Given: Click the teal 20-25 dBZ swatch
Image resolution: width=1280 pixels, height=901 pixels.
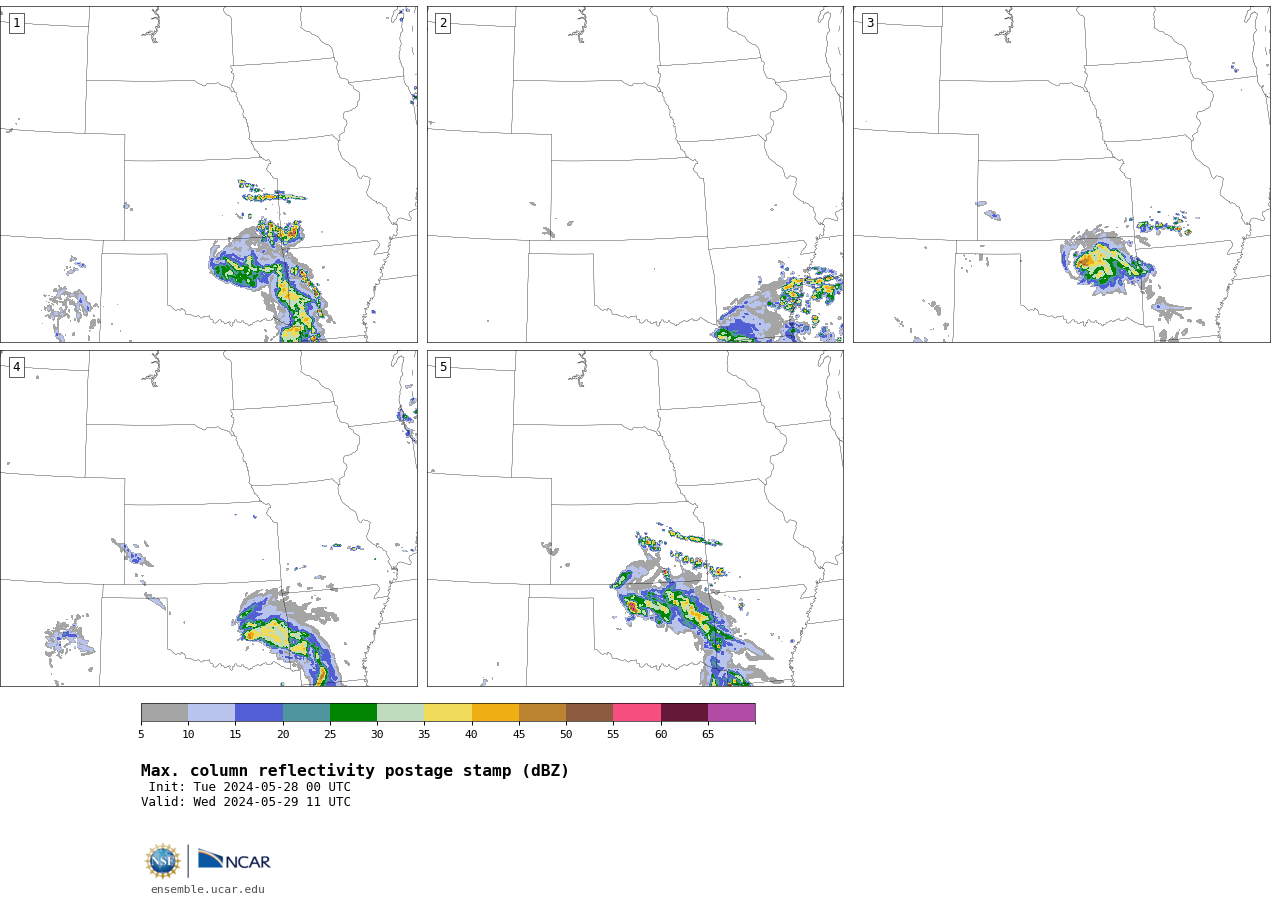Looking at the screenshot, I should [x=306, y=713].
